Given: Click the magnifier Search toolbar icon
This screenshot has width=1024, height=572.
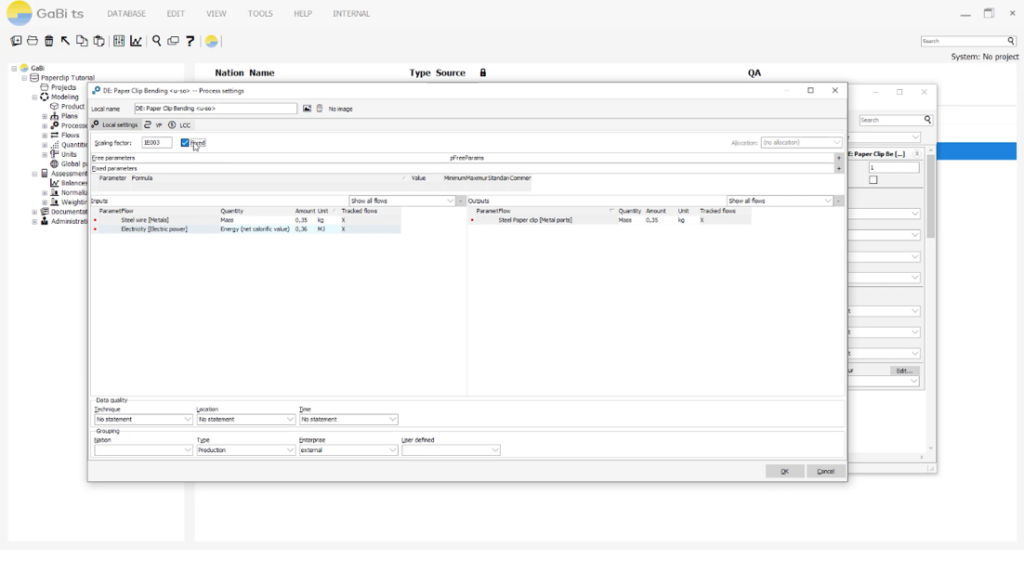Looking at the screenshot, I should [157, 41].
